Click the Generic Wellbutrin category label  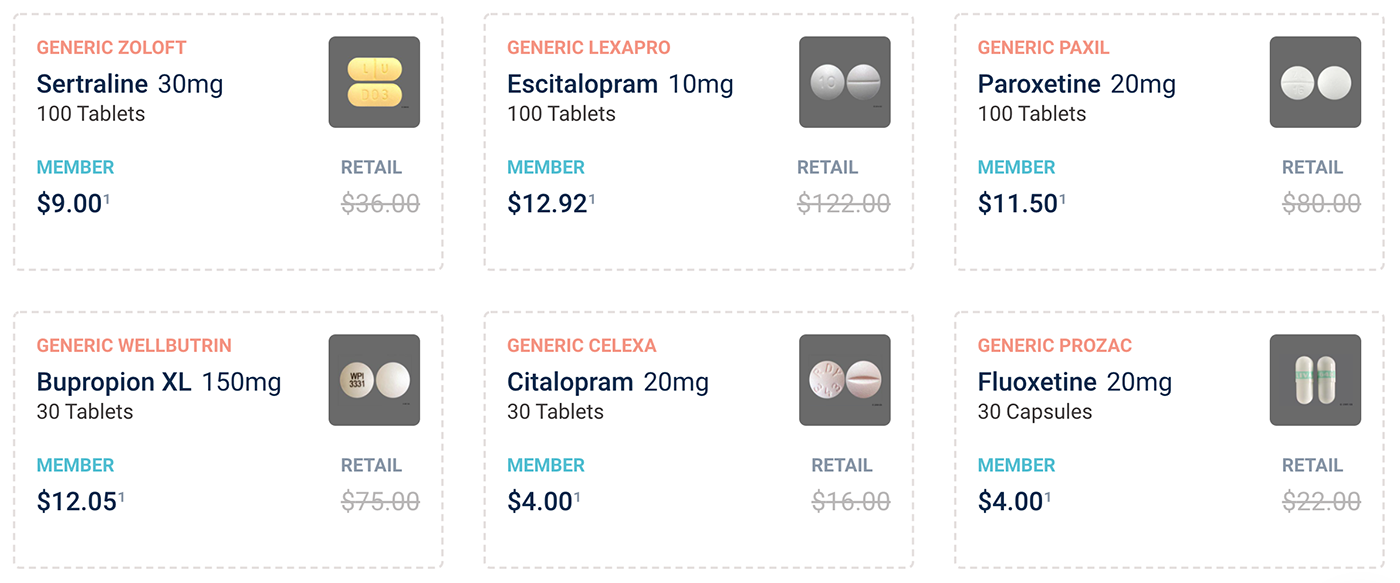tap(134, 345)
